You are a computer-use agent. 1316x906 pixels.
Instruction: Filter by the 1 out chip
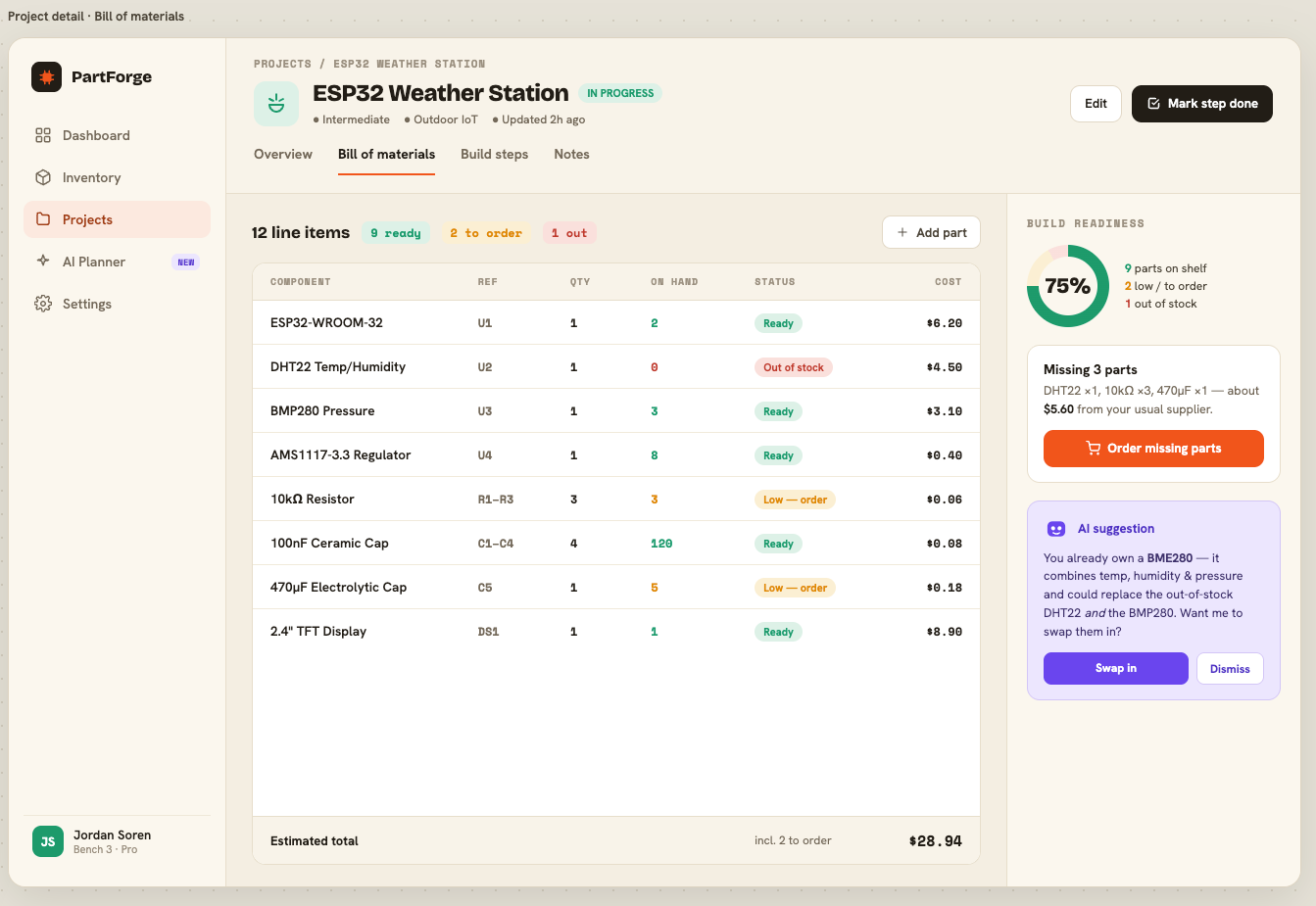point(569,233)
